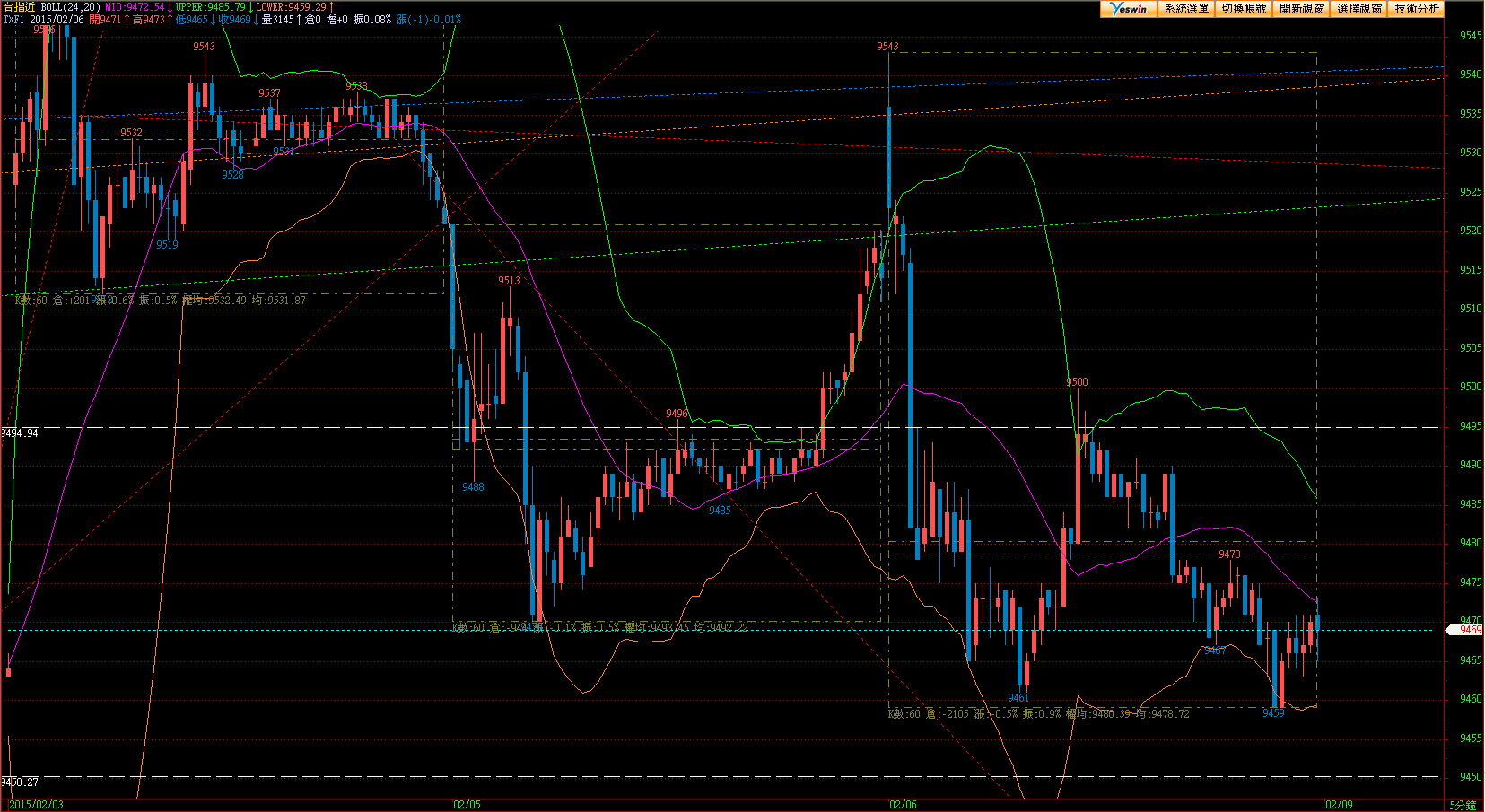Click the 2015/02/06 date in header
The height and width of the screenshot is (812, 1485).
(57, 20)
